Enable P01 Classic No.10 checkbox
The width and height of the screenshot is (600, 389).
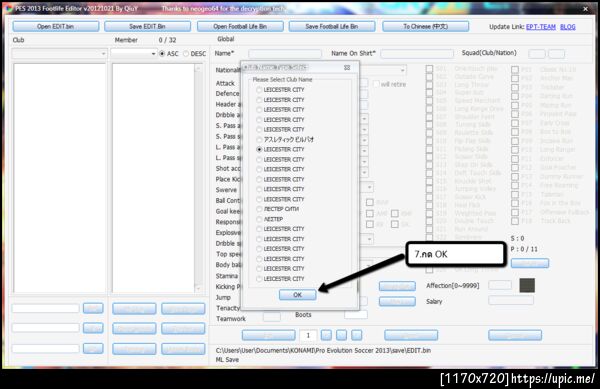click(515, 70)
